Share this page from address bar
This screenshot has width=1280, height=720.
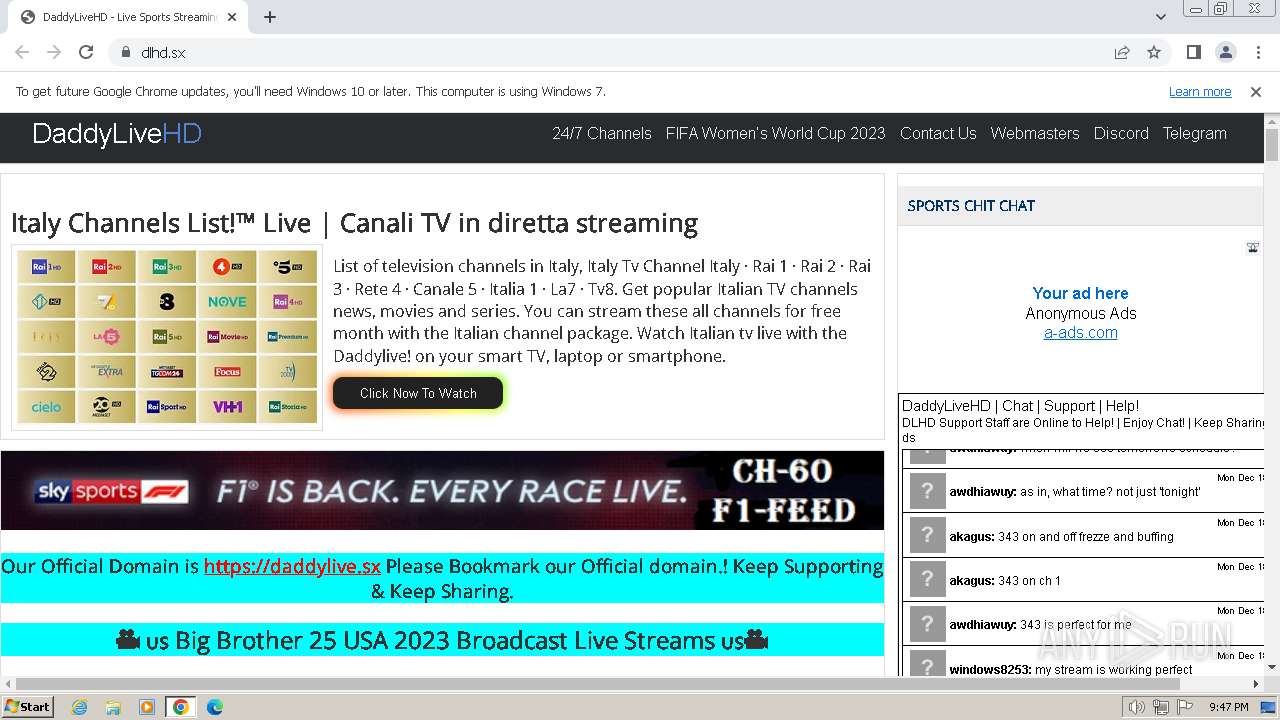pos(1122,52)
